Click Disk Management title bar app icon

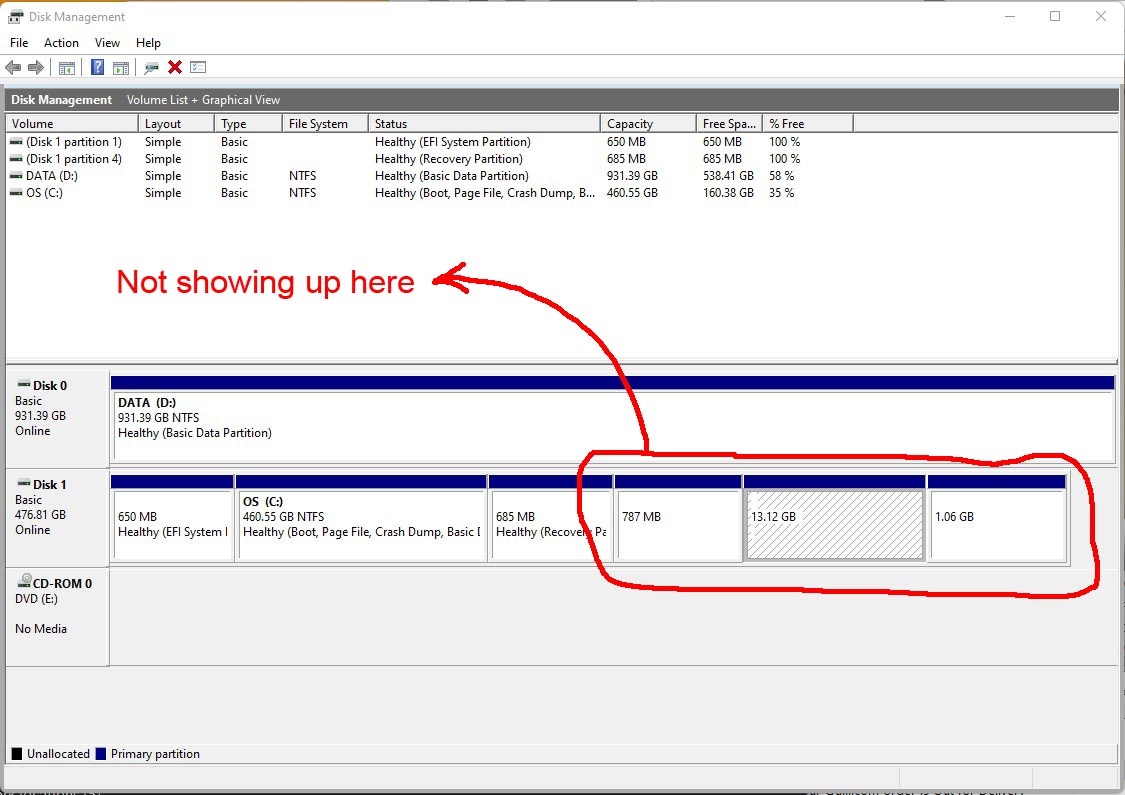[16, 17]
